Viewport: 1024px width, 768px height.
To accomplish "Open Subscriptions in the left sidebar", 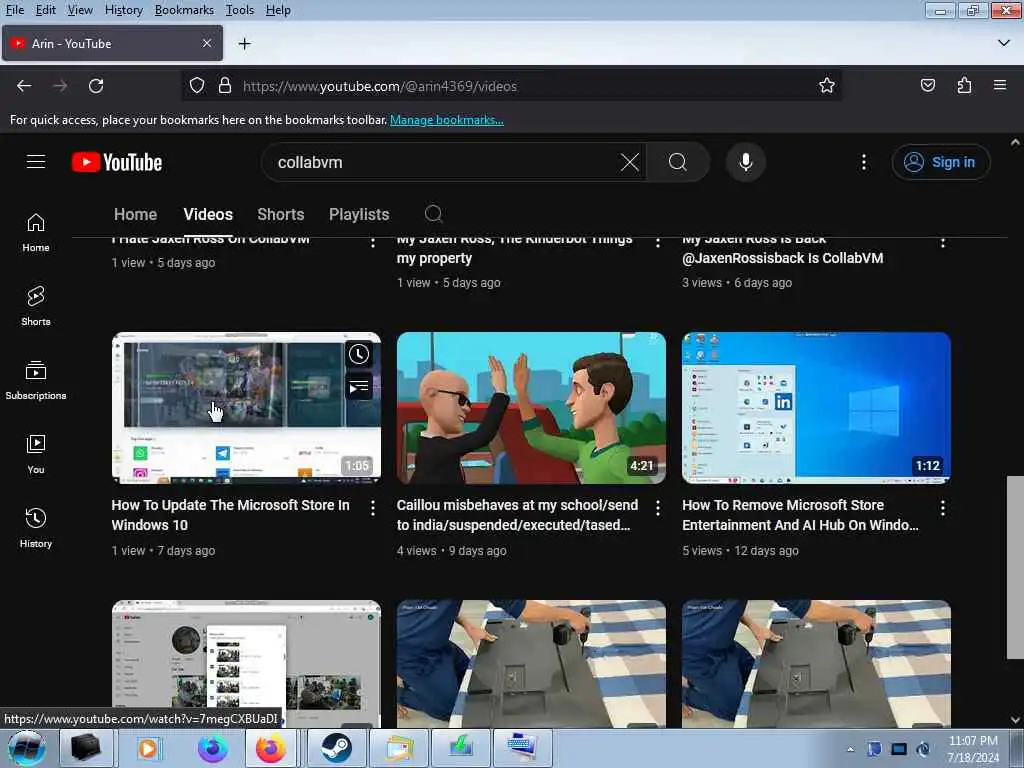I will 36,379.
